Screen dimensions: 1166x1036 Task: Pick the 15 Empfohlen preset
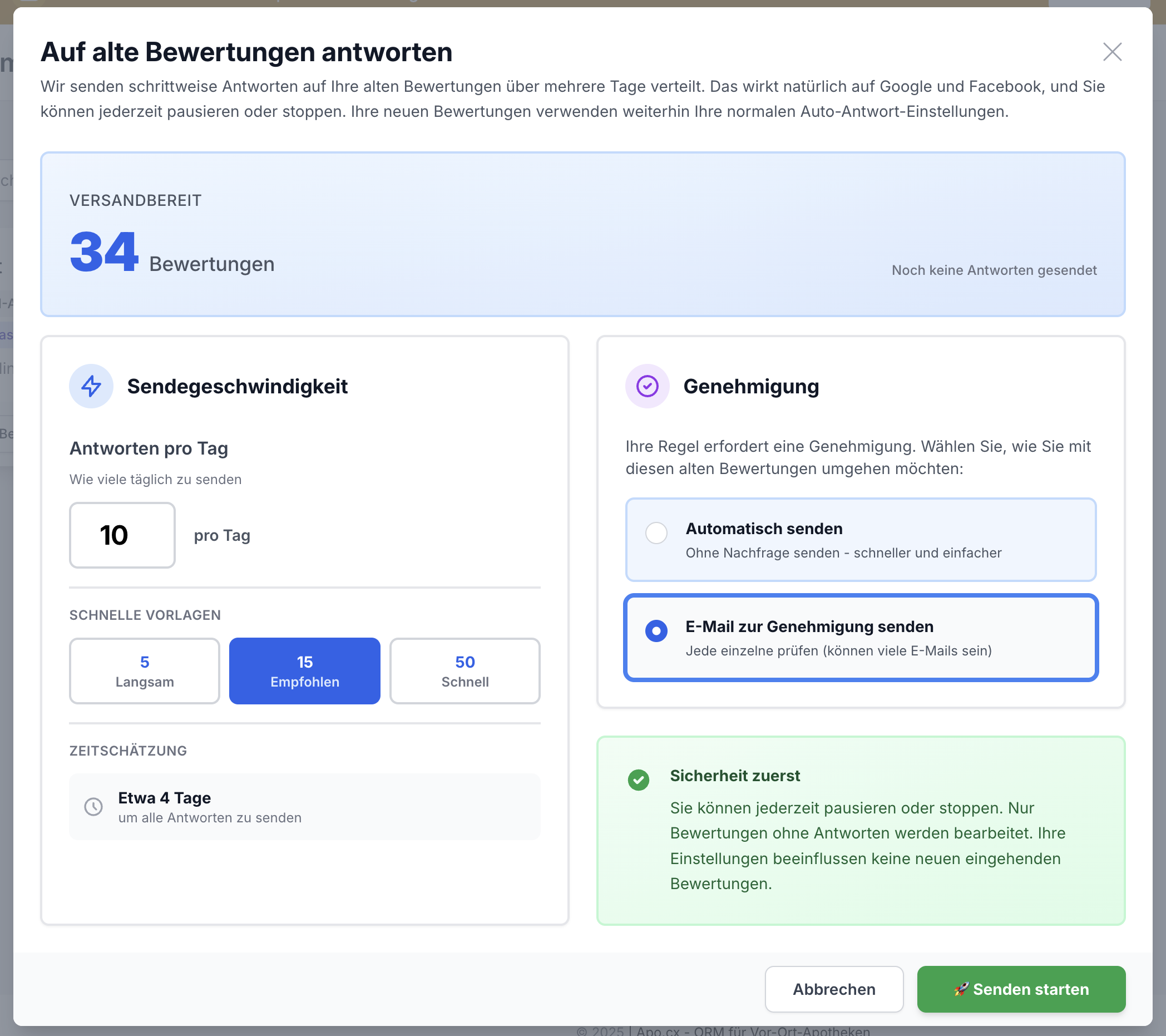coord(305,671)
